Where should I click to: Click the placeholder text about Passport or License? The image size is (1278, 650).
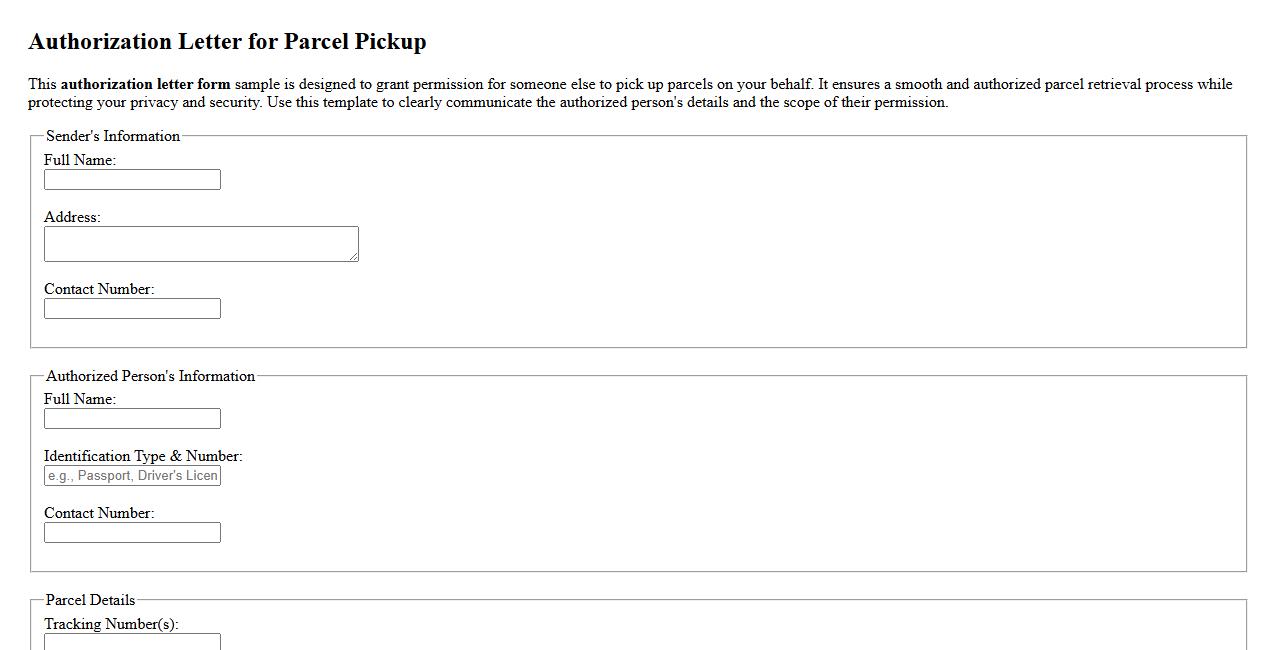[130, 475]
